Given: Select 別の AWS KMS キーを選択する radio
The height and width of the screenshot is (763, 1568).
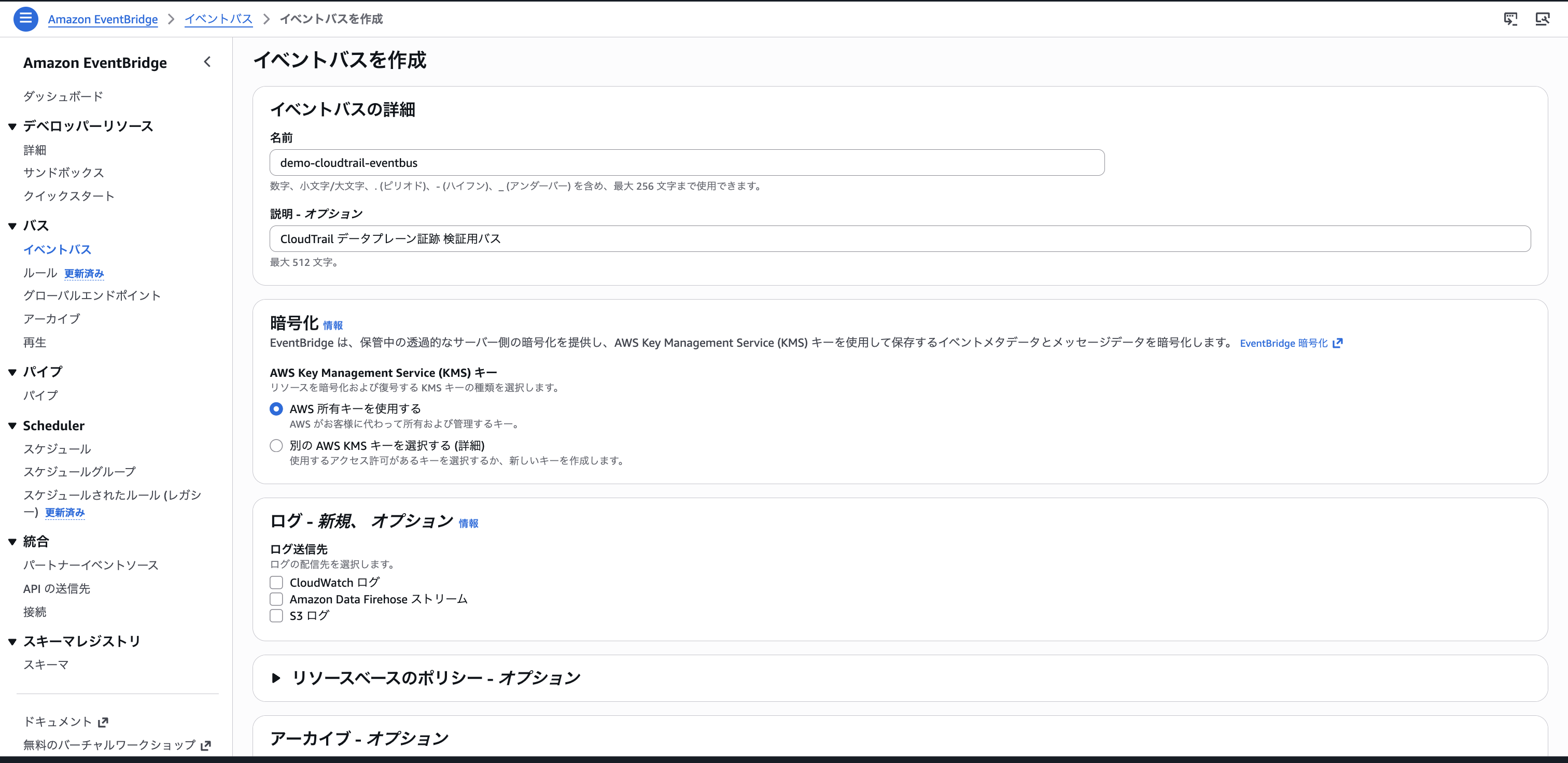Looking at the screenshot, I should pyautogui.click(x=276, y=446).
